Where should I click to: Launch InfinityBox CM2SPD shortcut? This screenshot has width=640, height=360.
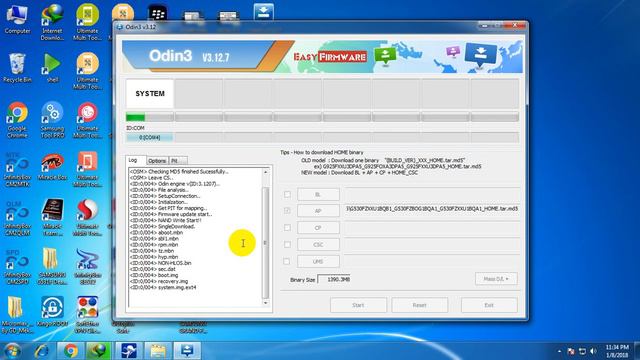click(x=17, y=267)
